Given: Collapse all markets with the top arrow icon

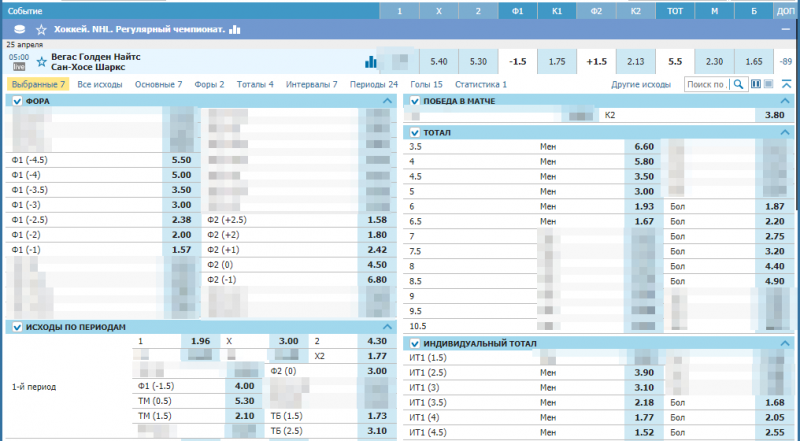Looking at the screenshot, I should click(786, 85).
